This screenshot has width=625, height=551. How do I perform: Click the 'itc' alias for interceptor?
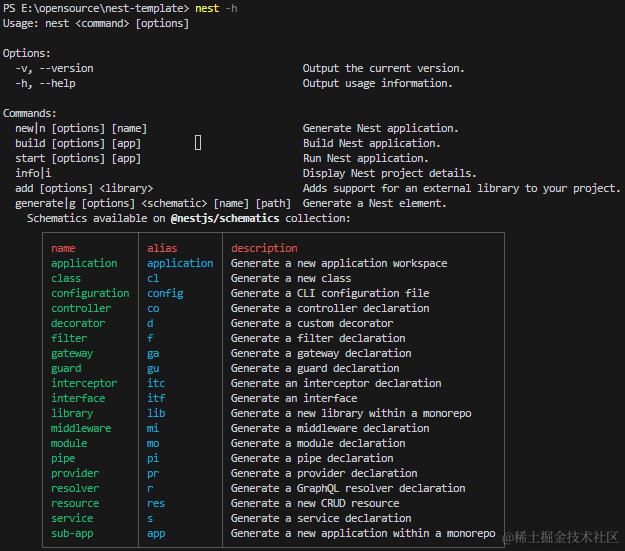(156, 383)
